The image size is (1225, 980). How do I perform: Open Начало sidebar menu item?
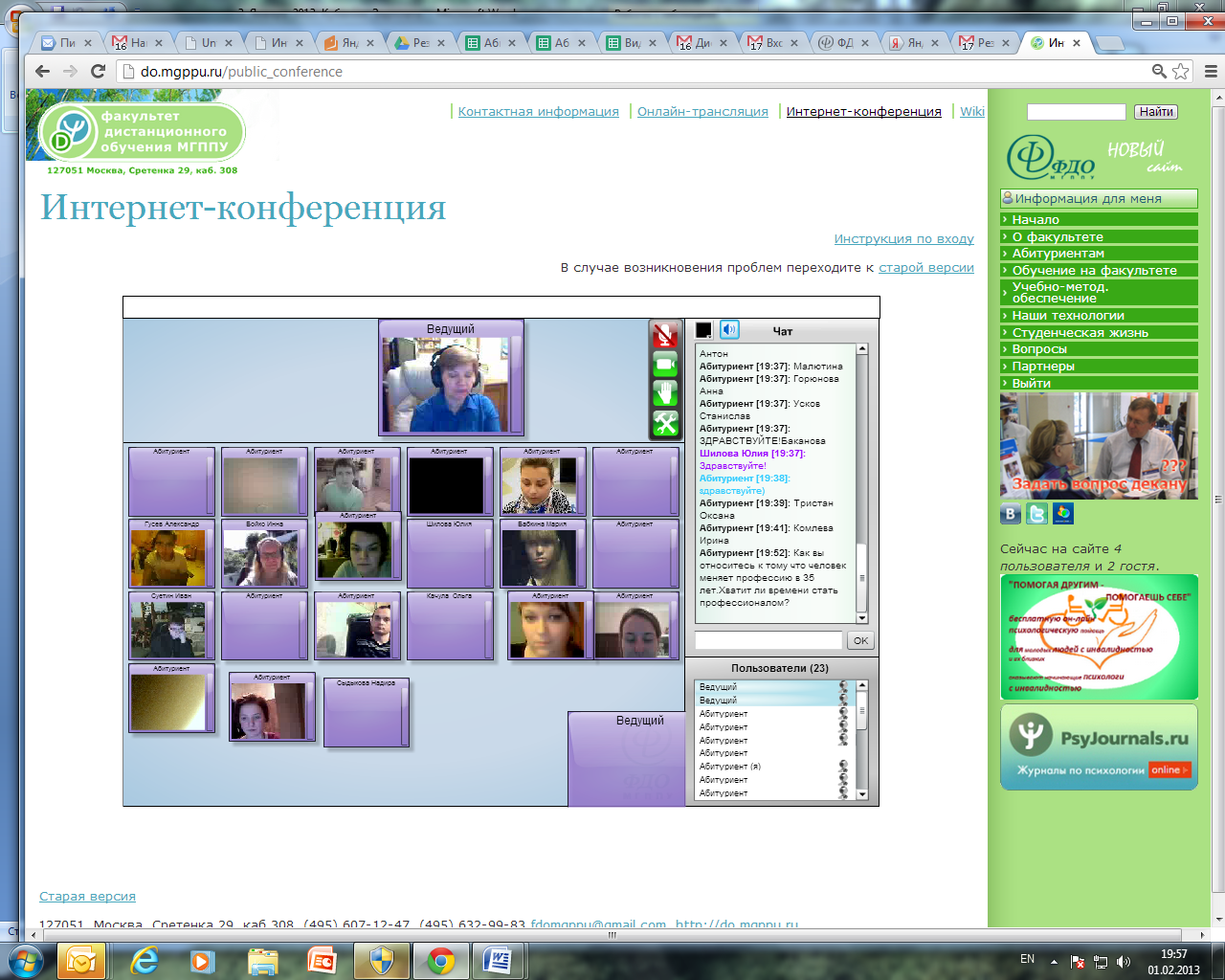tap(1099, 219)
